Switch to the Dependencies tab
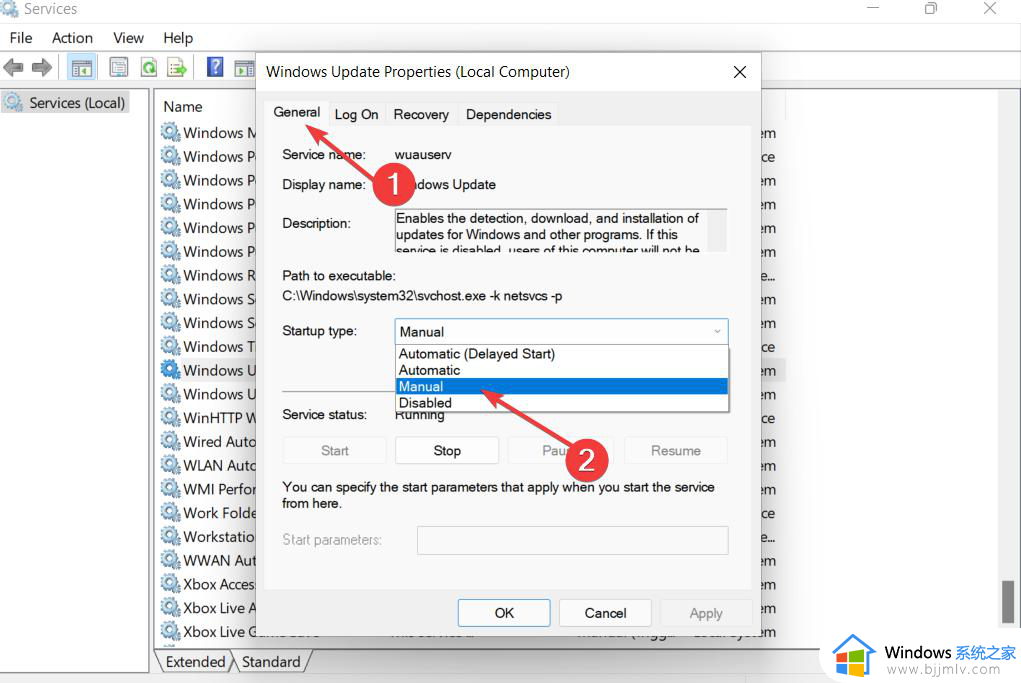 (509, 115)
